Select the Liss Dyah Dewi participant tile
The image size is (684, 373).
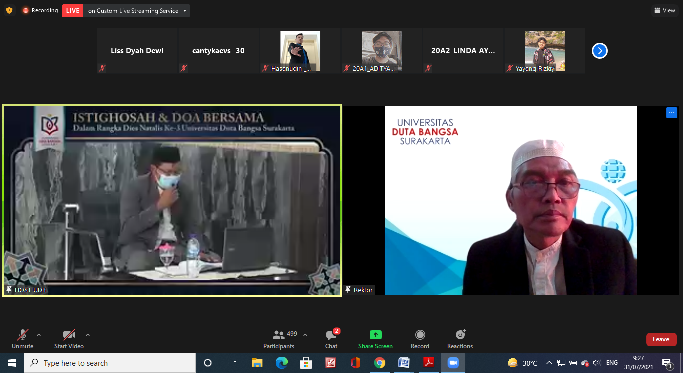click(x=137, y=51)
